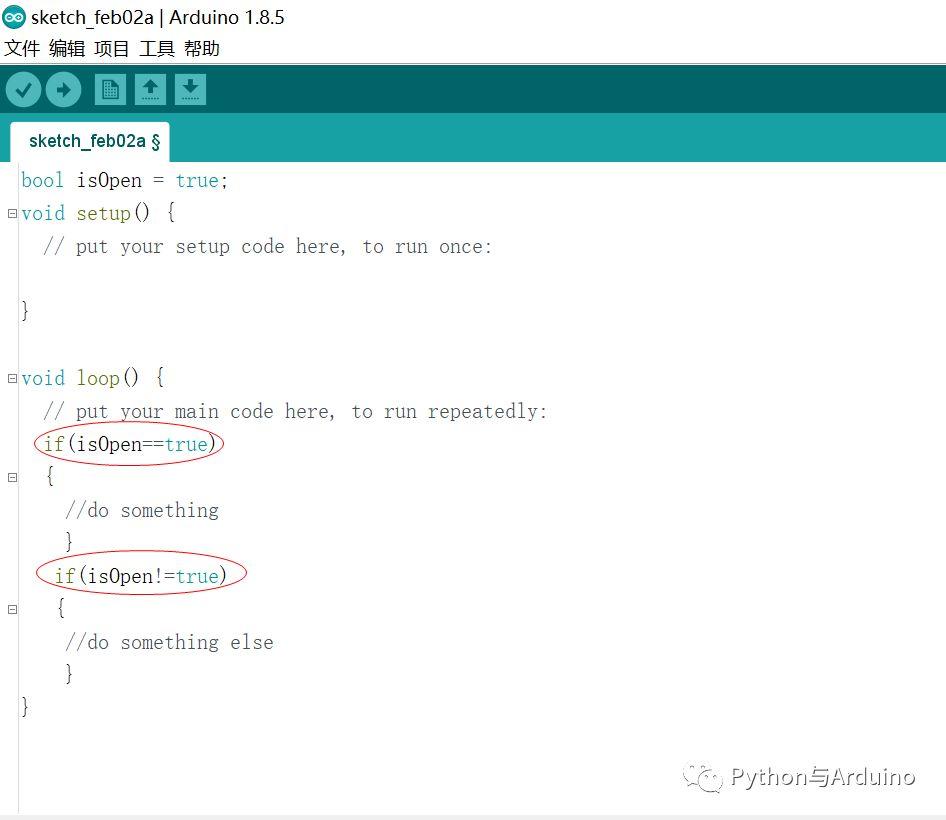Image resolution: width=946 pixels, height=820 pixels.
Task: Select the sketch_feb02a tab
Action: (90, 142)
